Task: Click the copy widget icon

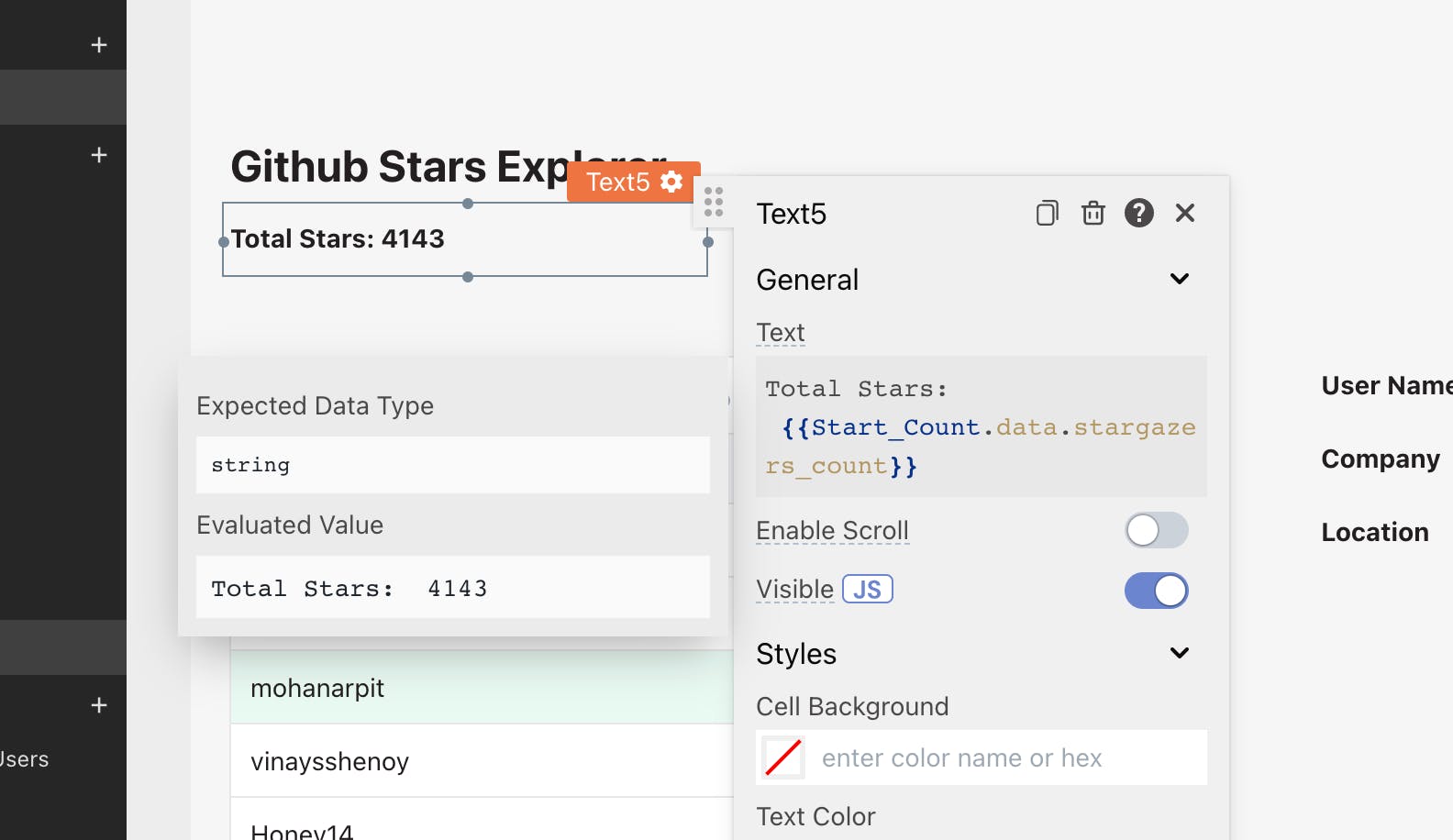Action: pyautogui.click(x=1047, y=213)
